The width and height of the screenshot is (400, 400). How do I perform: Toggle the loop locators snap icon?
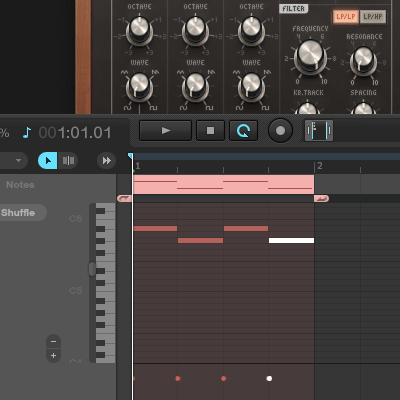tap(319, 131)
